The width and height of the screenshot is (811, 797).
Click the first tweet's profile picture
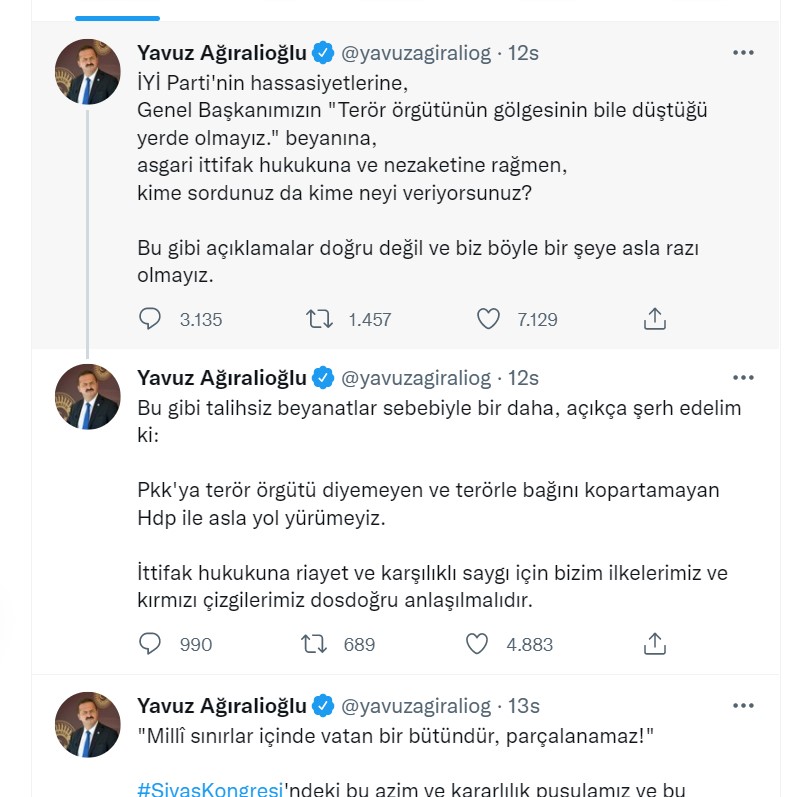click(88, 72)
